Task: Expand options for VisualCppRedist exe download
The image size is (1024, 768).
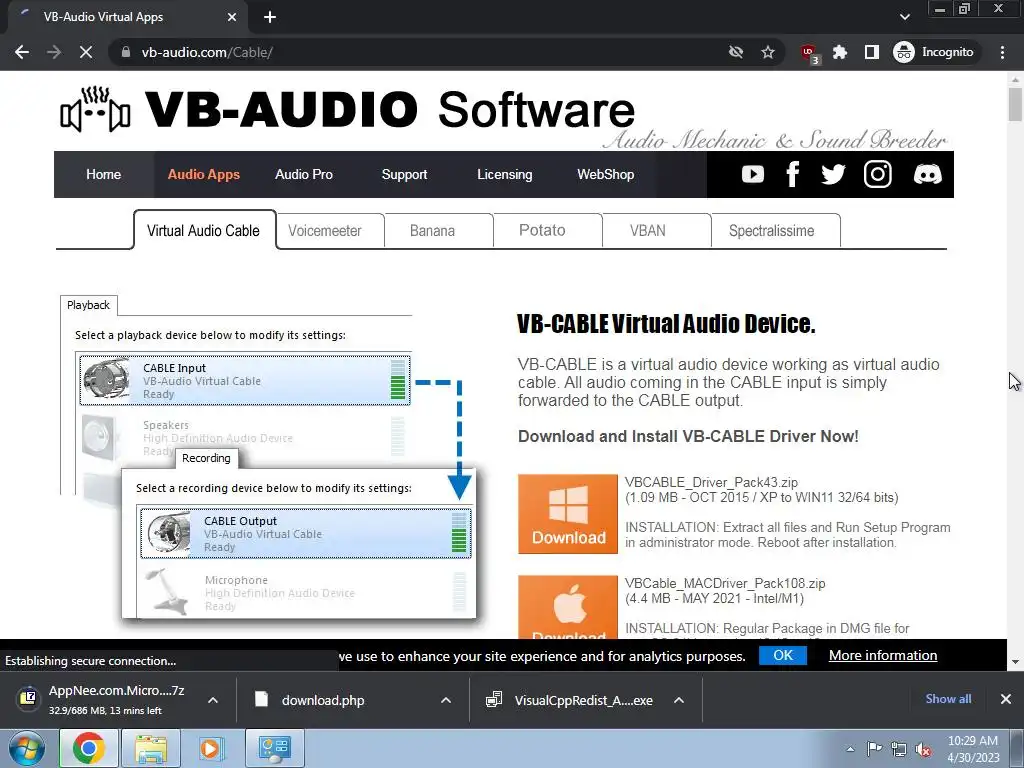Action: pos(679,700)
